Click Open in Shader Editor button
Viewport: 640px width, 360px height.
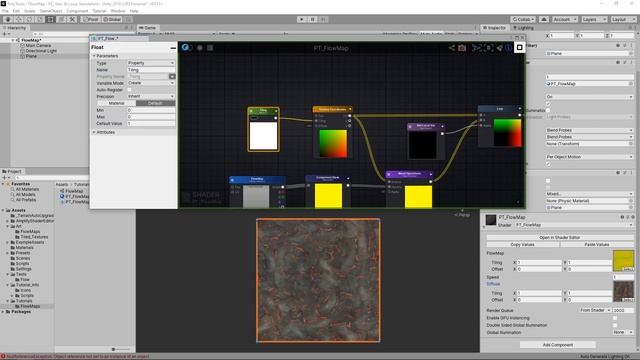click(x=560, y=237)
